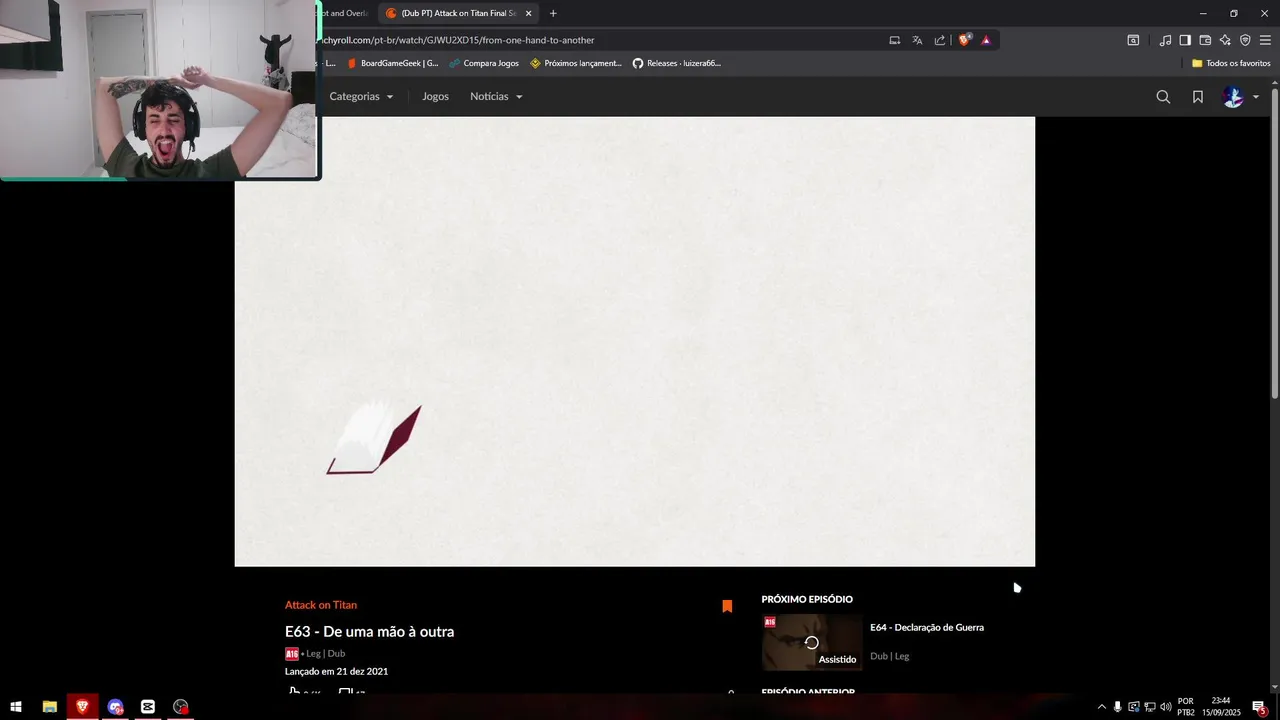
Task: Open the tab search toolbar icon
Action: [1133, 40]
